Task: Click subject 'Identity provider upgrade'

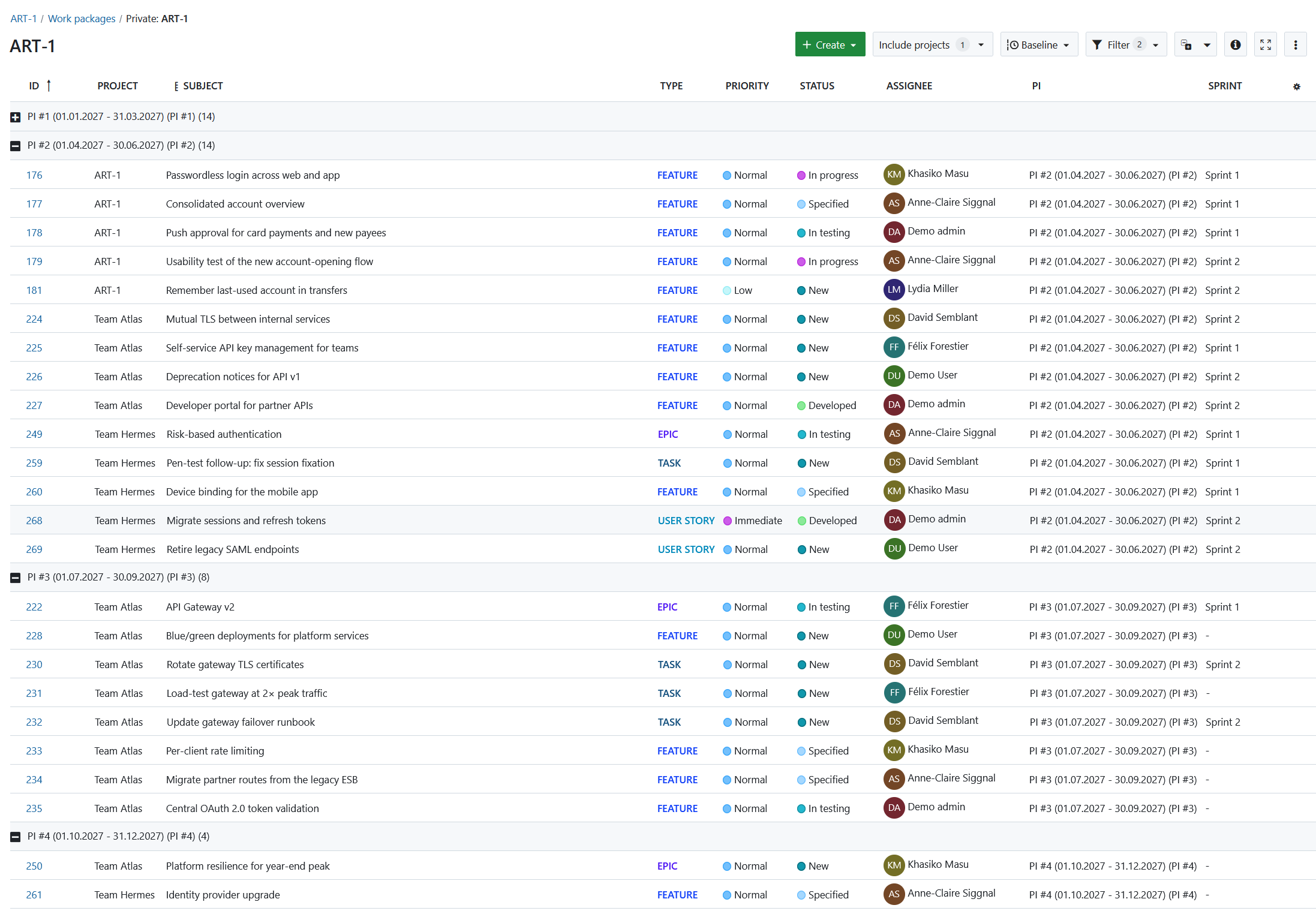Action: tap(223, 895)
